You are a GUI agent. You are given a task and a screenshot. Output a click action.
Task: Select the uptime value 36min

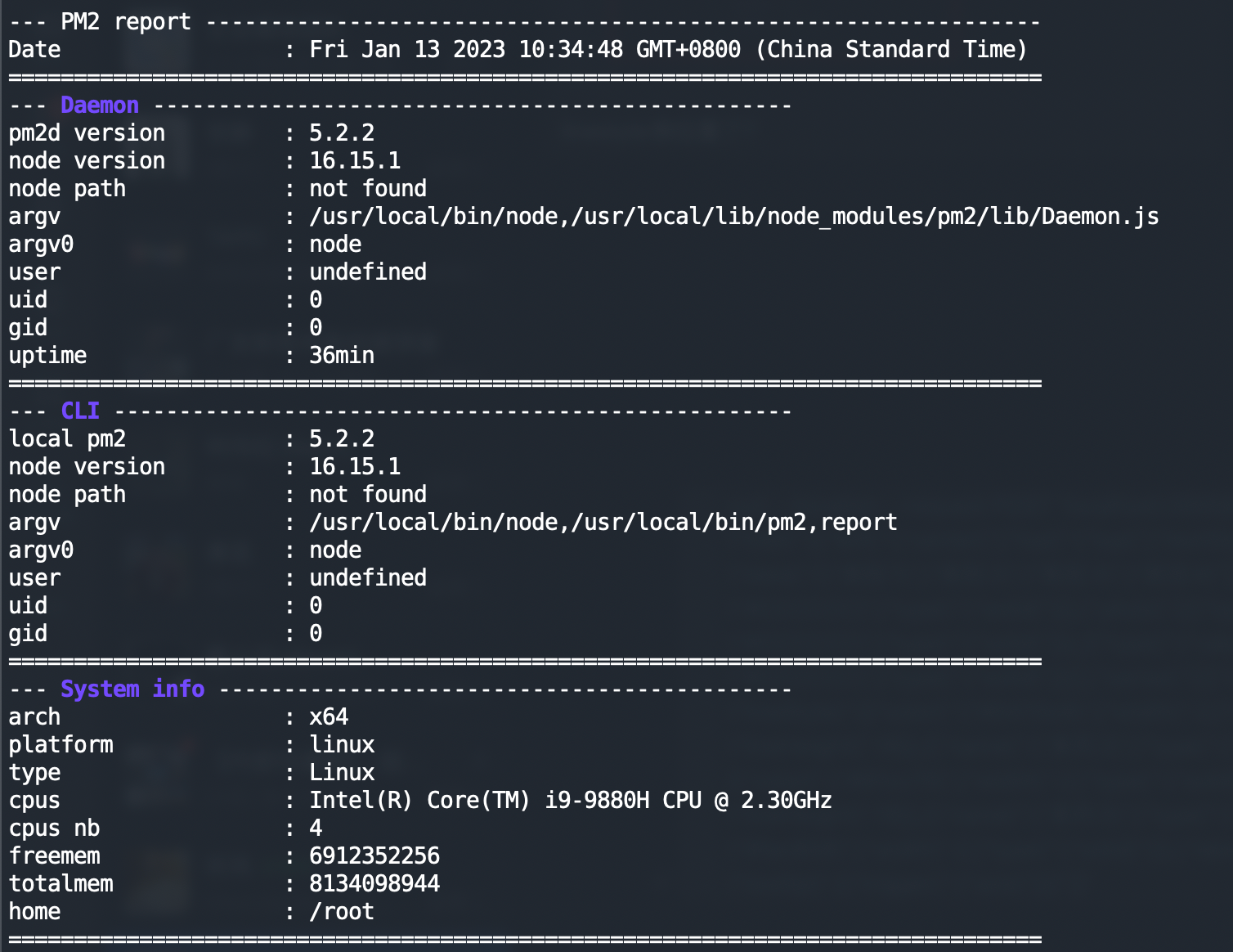point(341,355)
